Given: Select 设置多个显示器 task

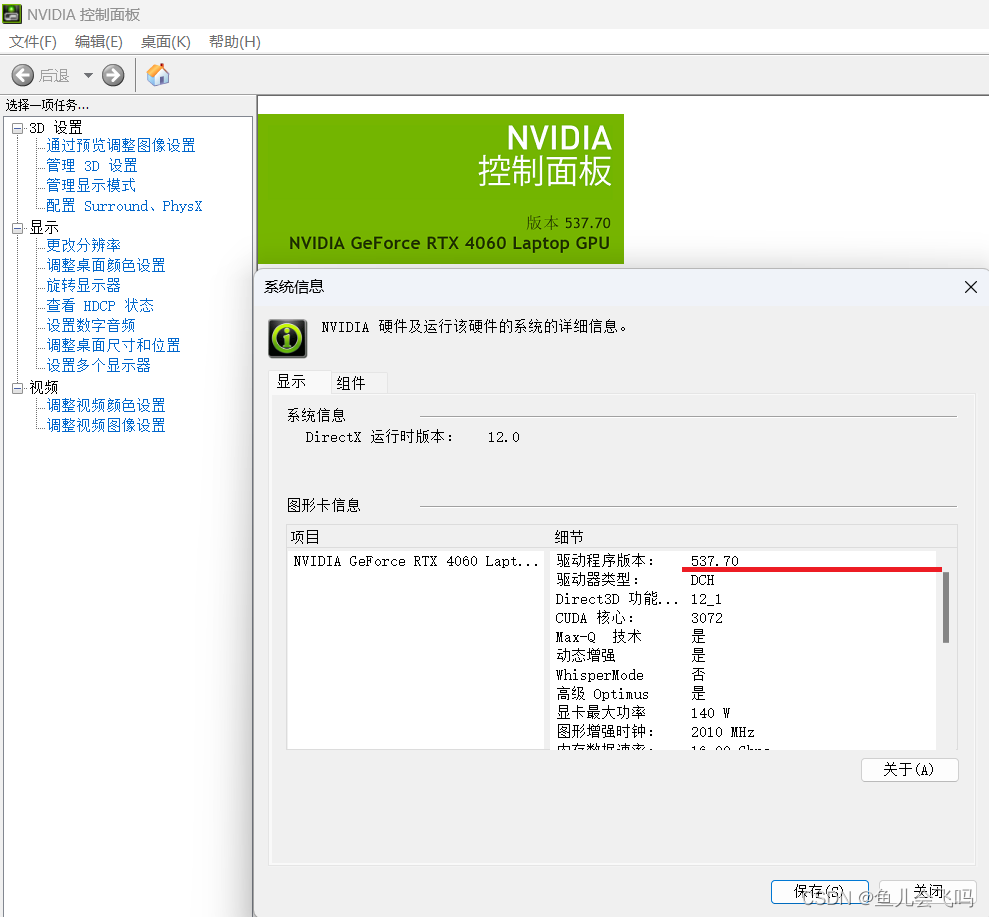Looking at the screenshot, I should 98,366.
